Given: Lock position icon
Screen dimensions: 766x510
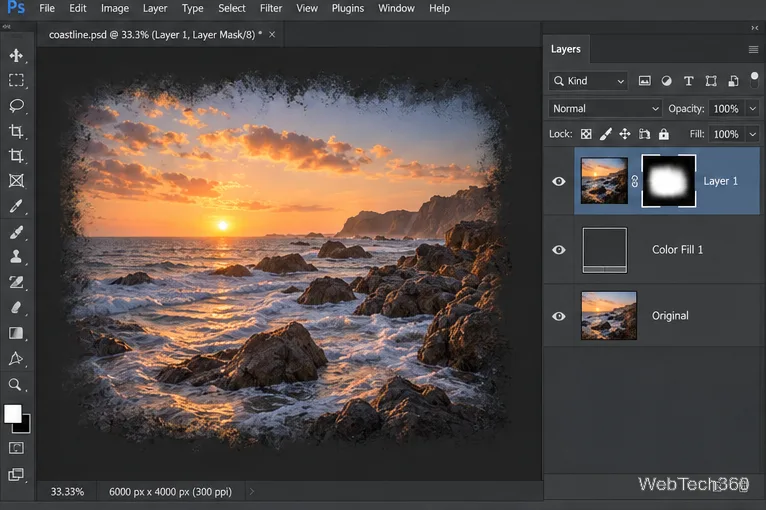Looking at the screenshot, I should pos(625,134).
